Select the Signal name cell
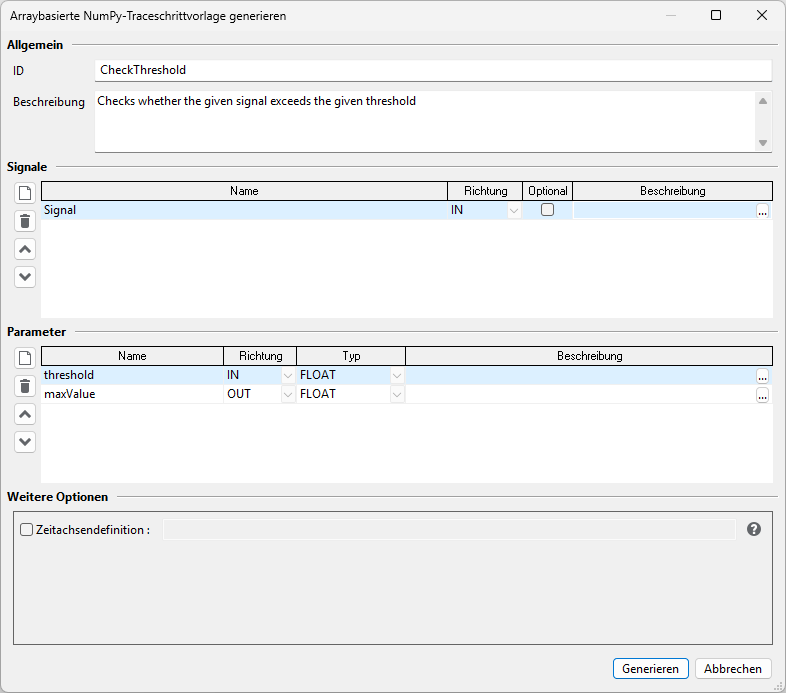The width and height of the screenshot is (786, 693). coord(244,210)
